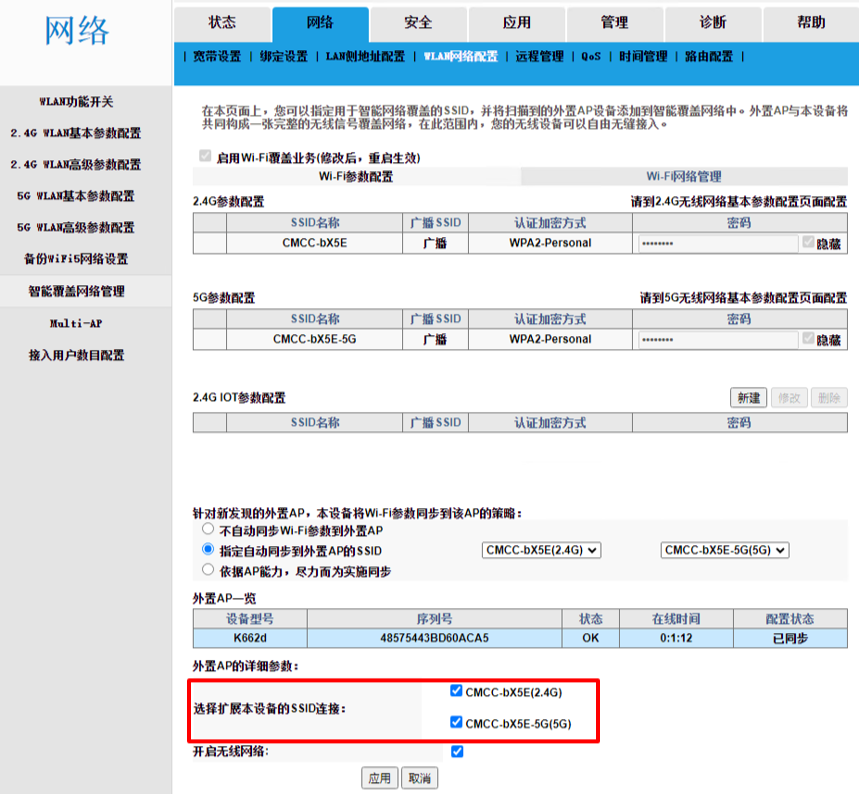Click the 应用 apply button
Screen dimensions: 859x794
click(380, 778)
